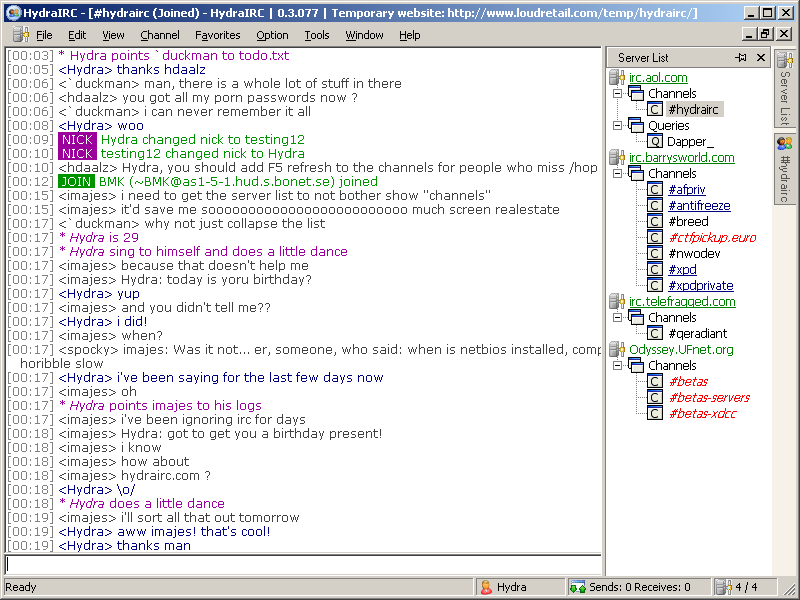Open the File menu
Image resolution: width=800 pixels, height=600 pixels.
tap(44, 35)
